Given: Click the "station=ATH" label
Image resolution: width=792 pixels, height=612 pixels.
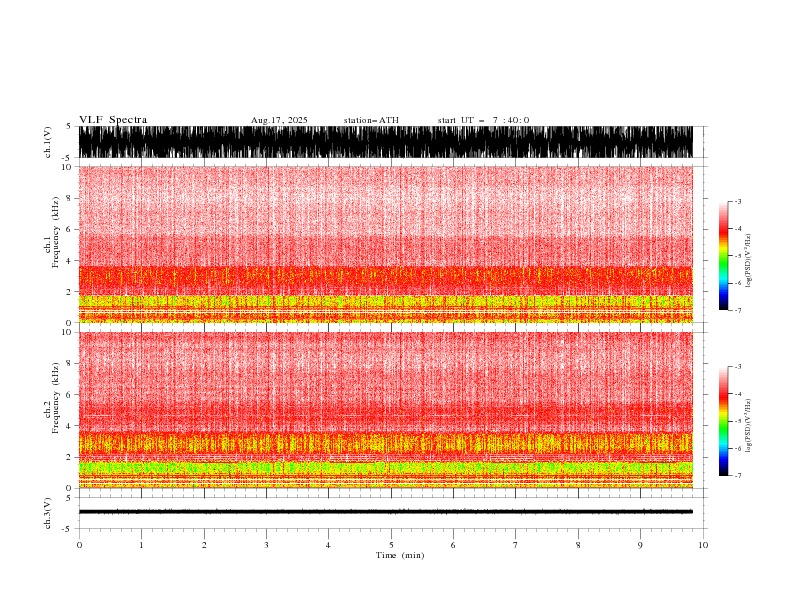Looking at the screenshot, I should tap(371, 120).
